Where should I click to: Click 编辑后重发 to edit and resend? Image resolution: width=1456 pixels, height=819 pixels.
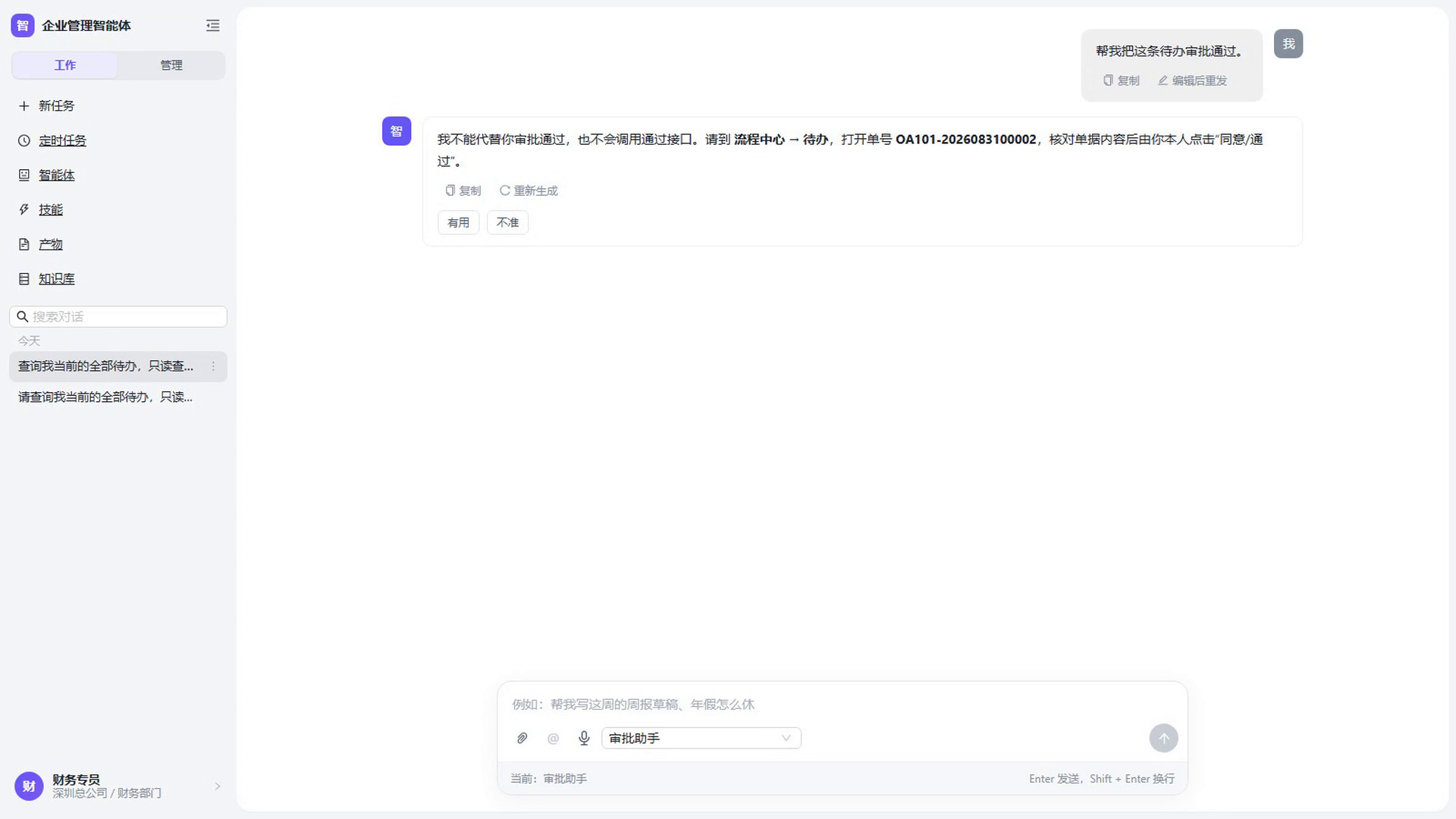coord(1192,80)
